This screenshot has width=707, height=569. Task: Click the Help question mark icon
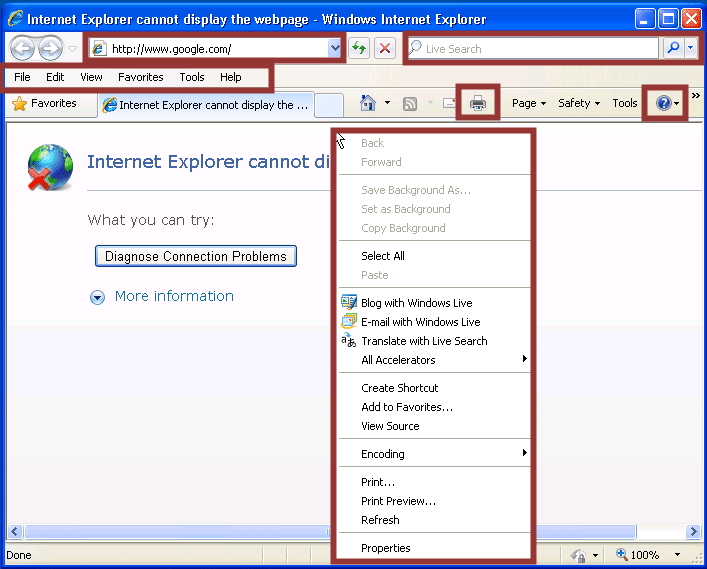tap(663, 103)
